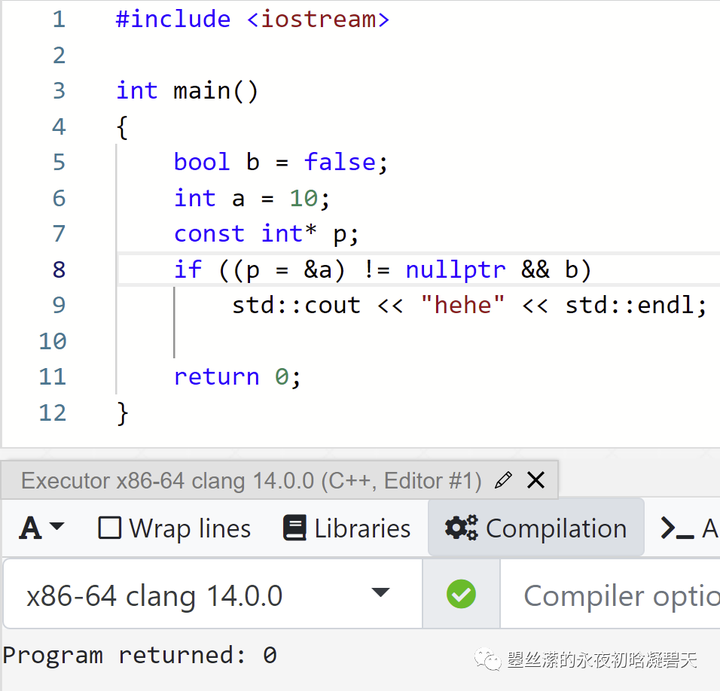Close the Executor x86-64 clang tab

tap(536, 480)
